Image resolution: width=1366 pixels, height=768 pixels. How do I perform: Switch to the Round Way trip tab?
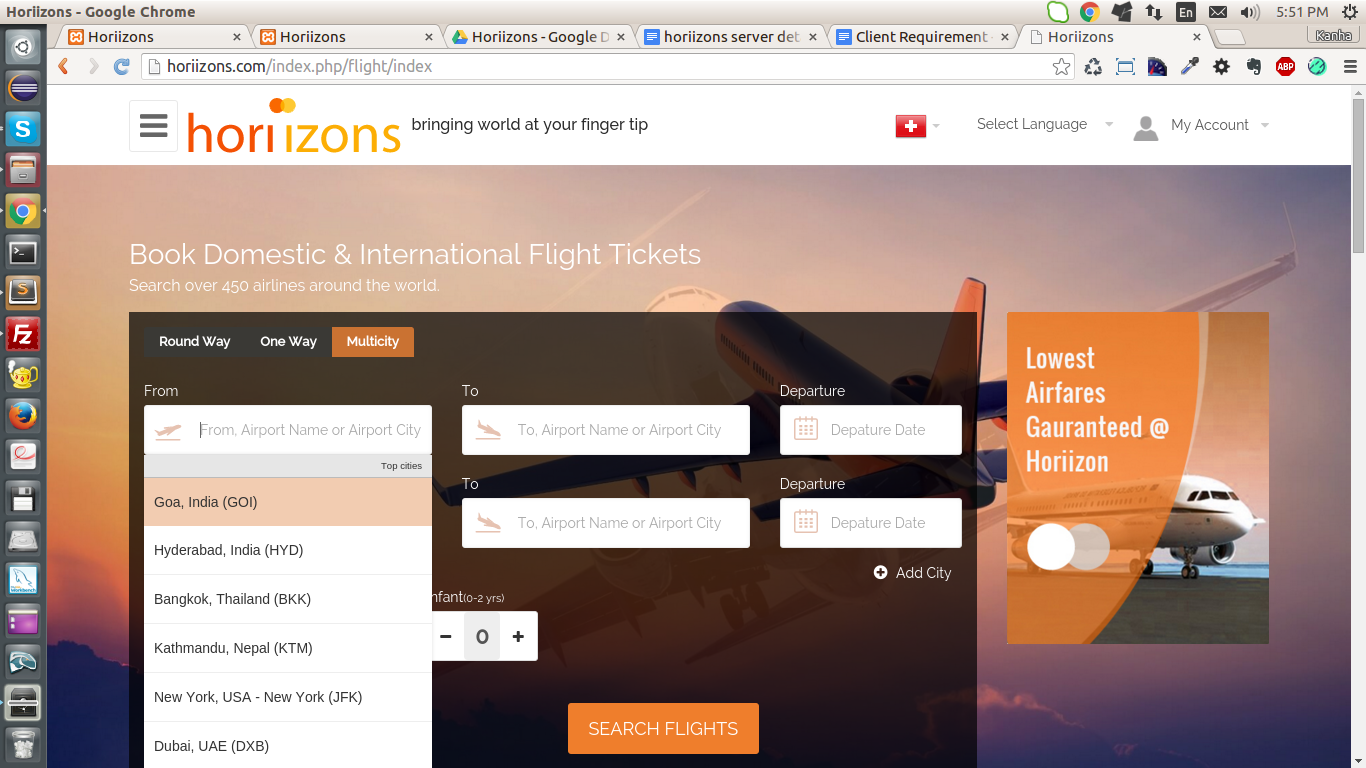tap(194, 341)
